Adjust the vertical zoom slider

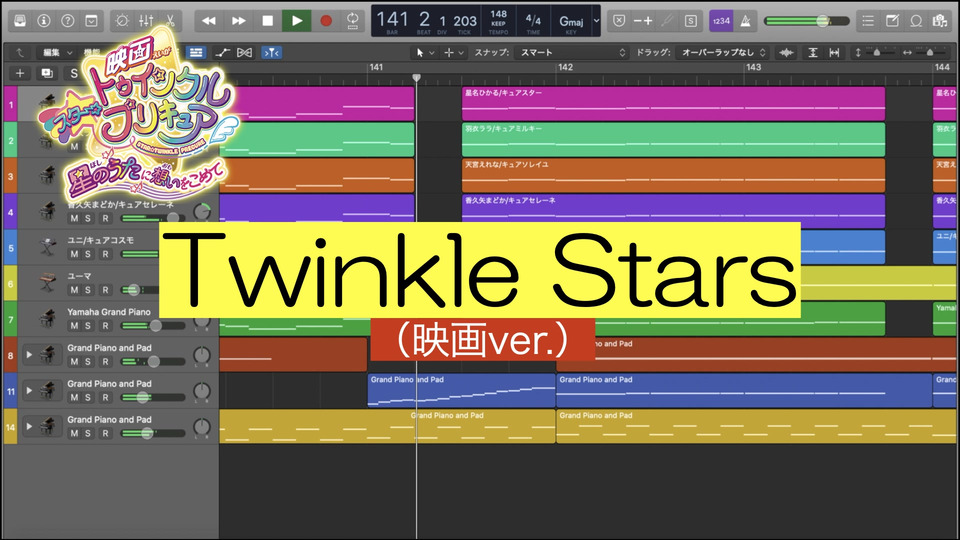coord(876,53)
